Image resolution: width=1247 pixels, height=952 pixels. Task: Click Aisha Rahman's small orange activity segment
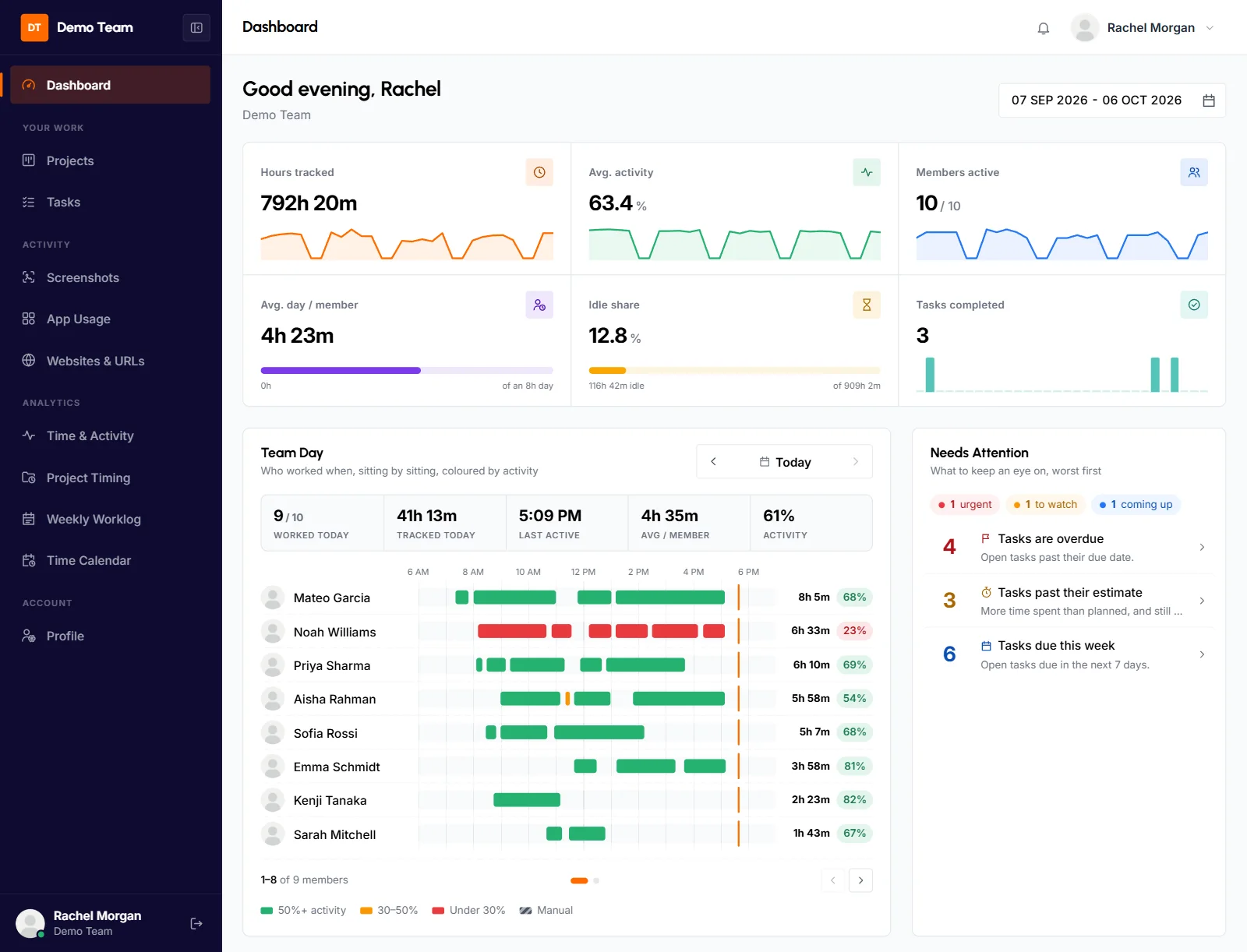click(x=567, y=699)
